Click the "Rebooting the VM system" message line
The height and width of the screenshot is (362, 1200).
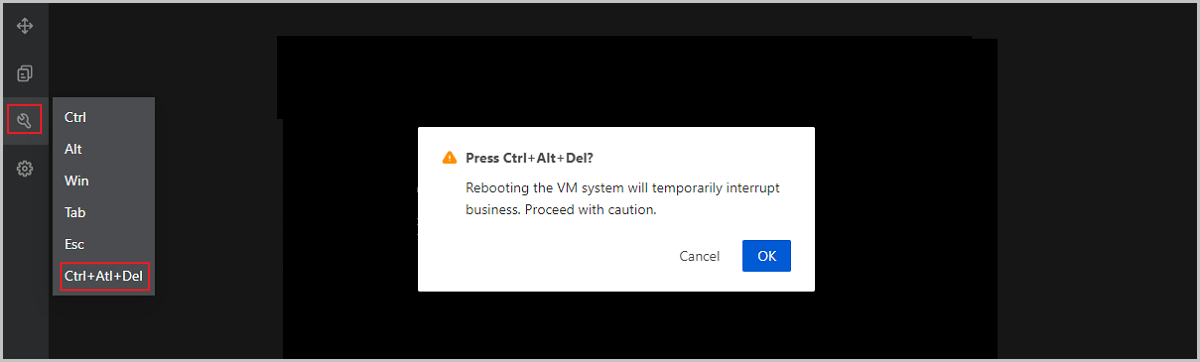623,188
